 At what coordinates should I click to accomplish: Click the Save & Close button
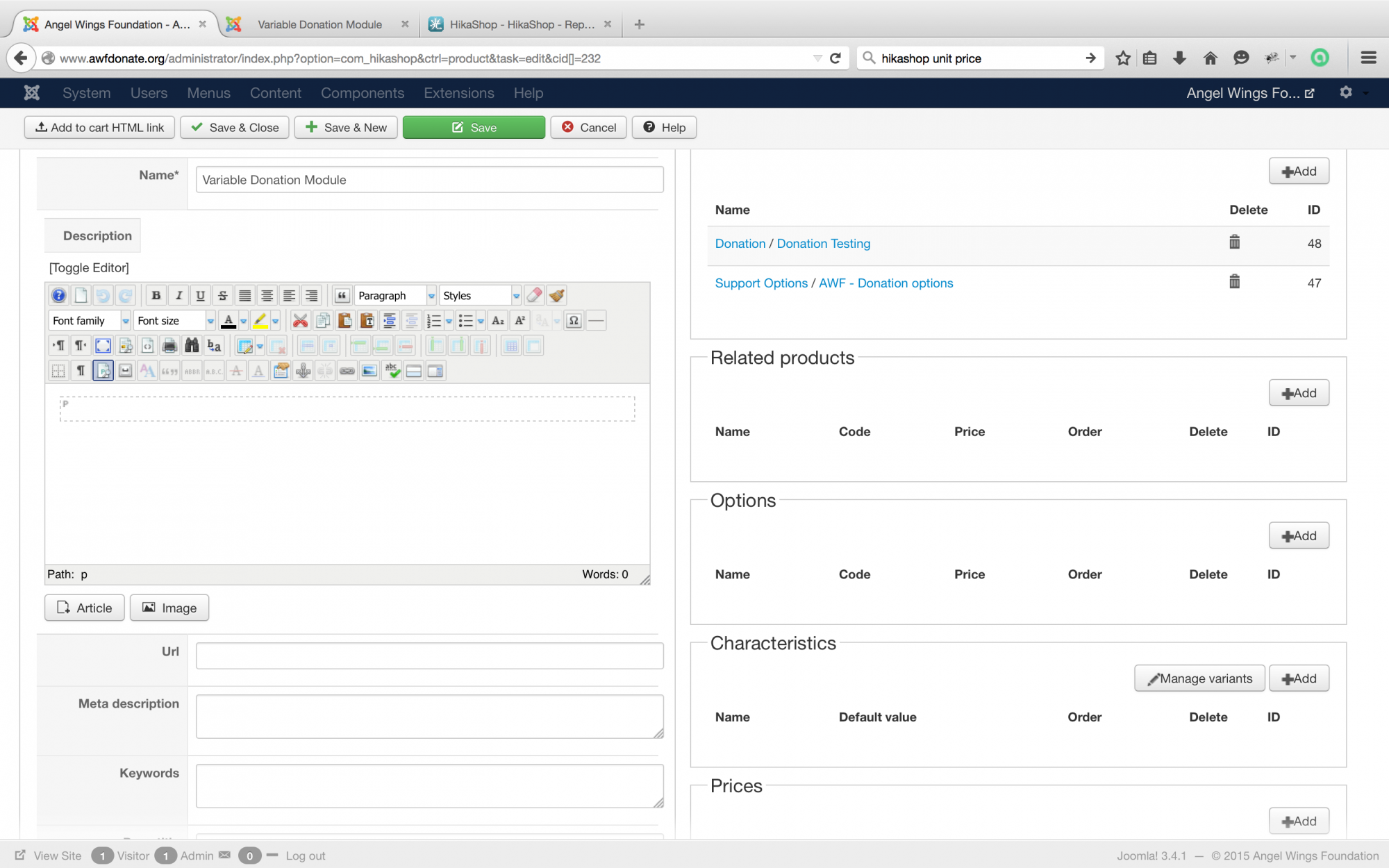click(235, 128)
